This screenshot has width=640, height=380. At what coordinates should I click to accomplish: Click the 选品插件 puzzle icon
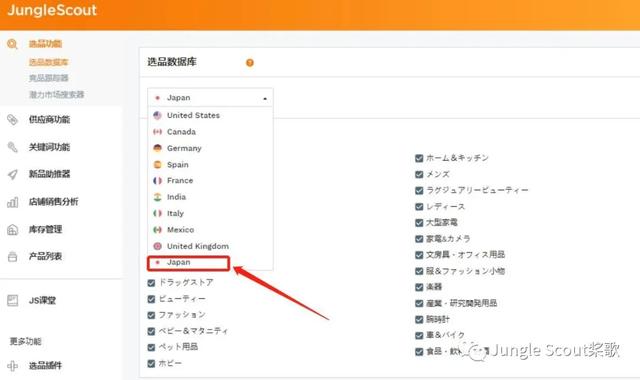click(13, 366)
